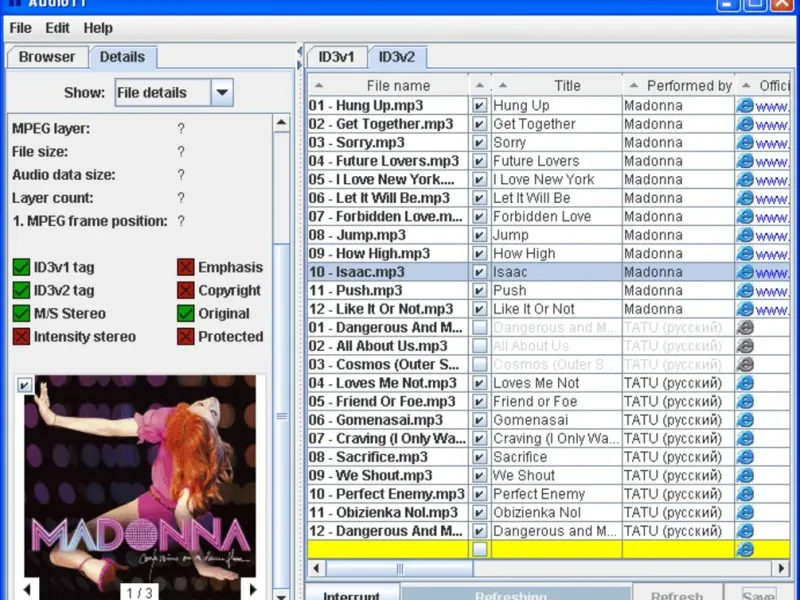Open the File menu
Image resolution: width=800 pixels, height=600 pixels.
(20, 28)
